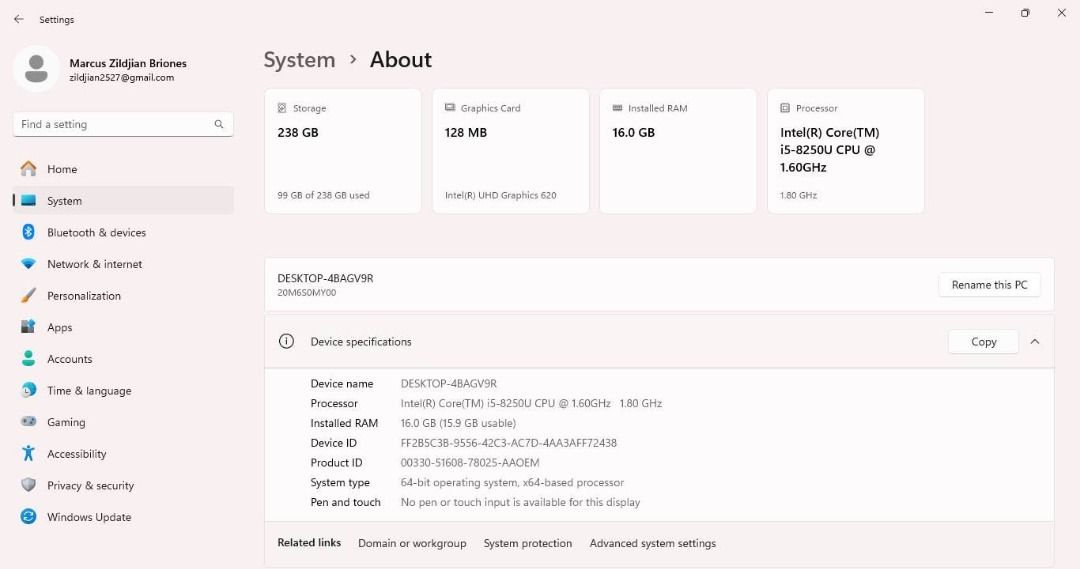Open Privacy & security settings

click(123, 486)
